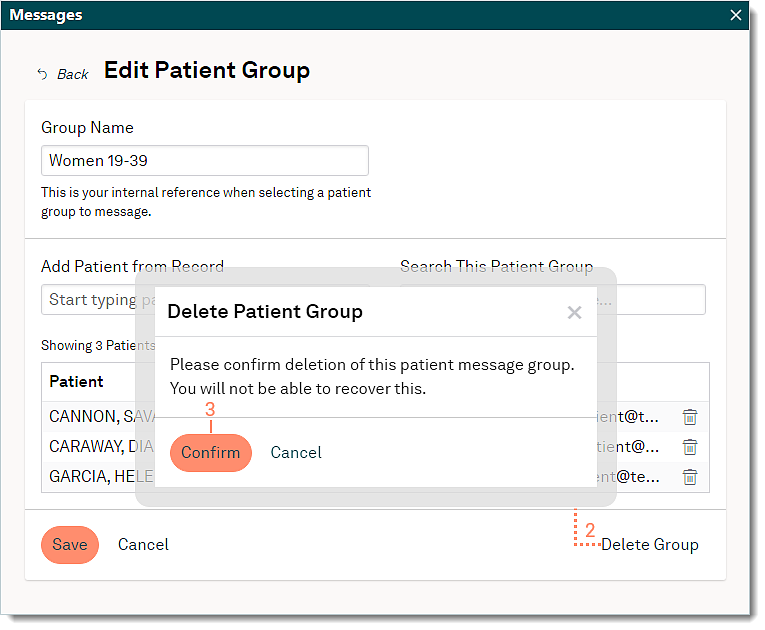Image resolution: width=765 pixels, height=630 pixels.
Task: Delete the CARAWAY patient row trash icon
Action: pyautogui.click(x=689, y=447)
